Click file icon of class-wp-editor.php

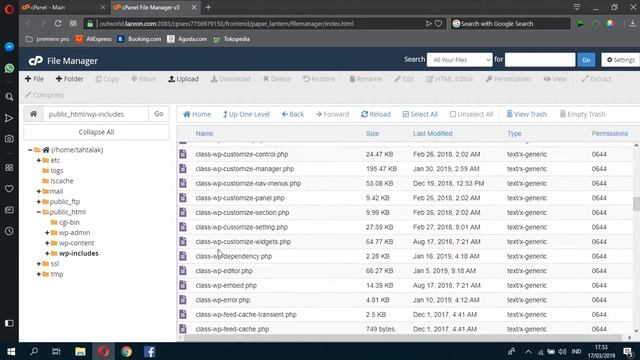pos(183,271)
